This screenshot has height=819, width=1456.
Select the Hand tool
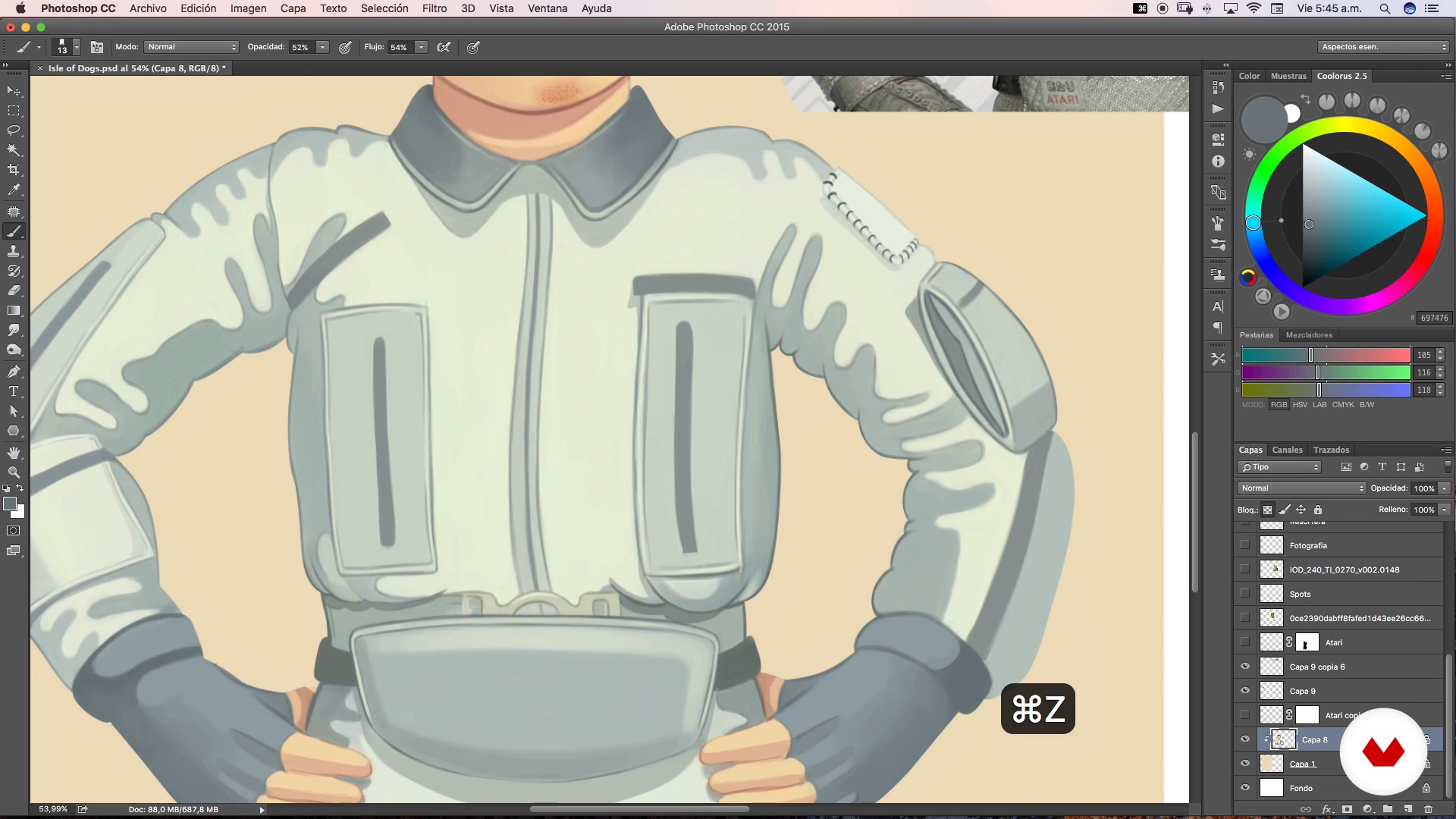[14, 453]
